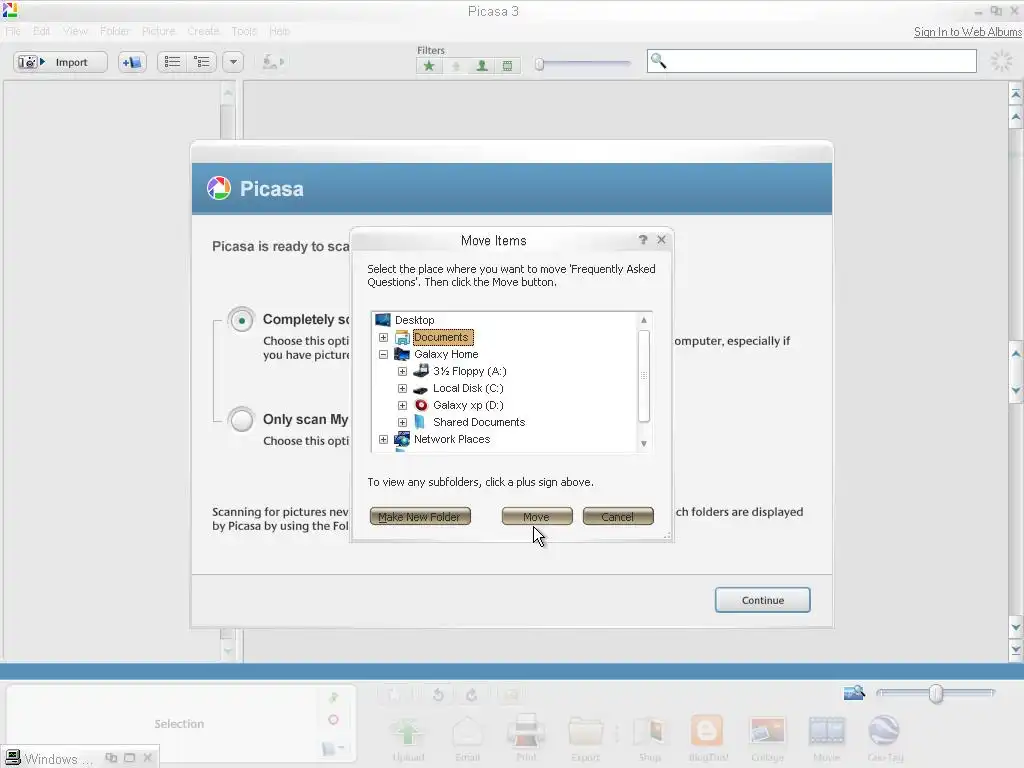The height and width of the screenshot is (768, 1024).
Task: Click the BlogThis! orange icon
Action: point(707,730)
